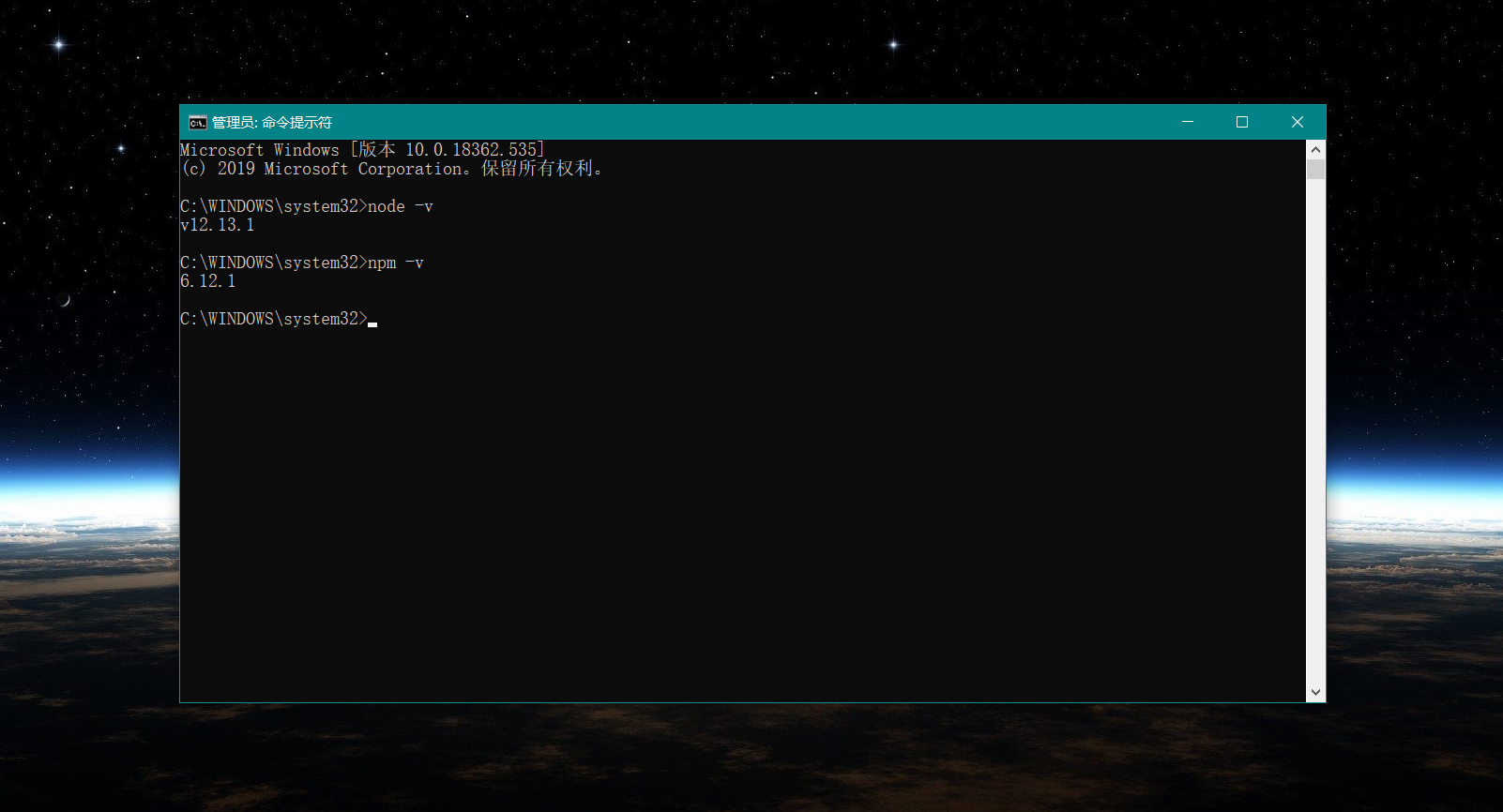Maximize the Command Prompt window
1503x812 pixels.
click(x=1241, y=122)
